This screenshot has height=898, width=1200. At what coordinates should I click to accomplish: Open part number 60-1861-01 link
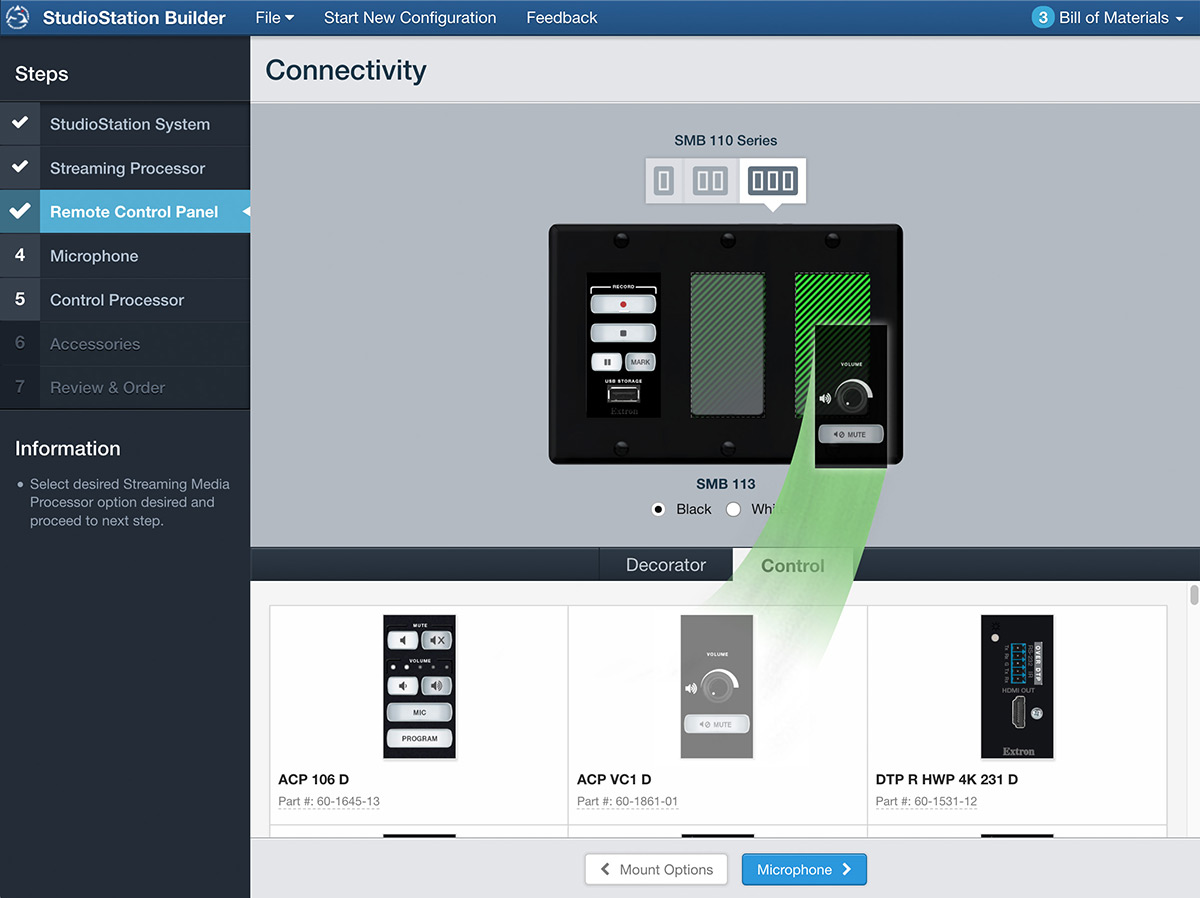(628, 802)
